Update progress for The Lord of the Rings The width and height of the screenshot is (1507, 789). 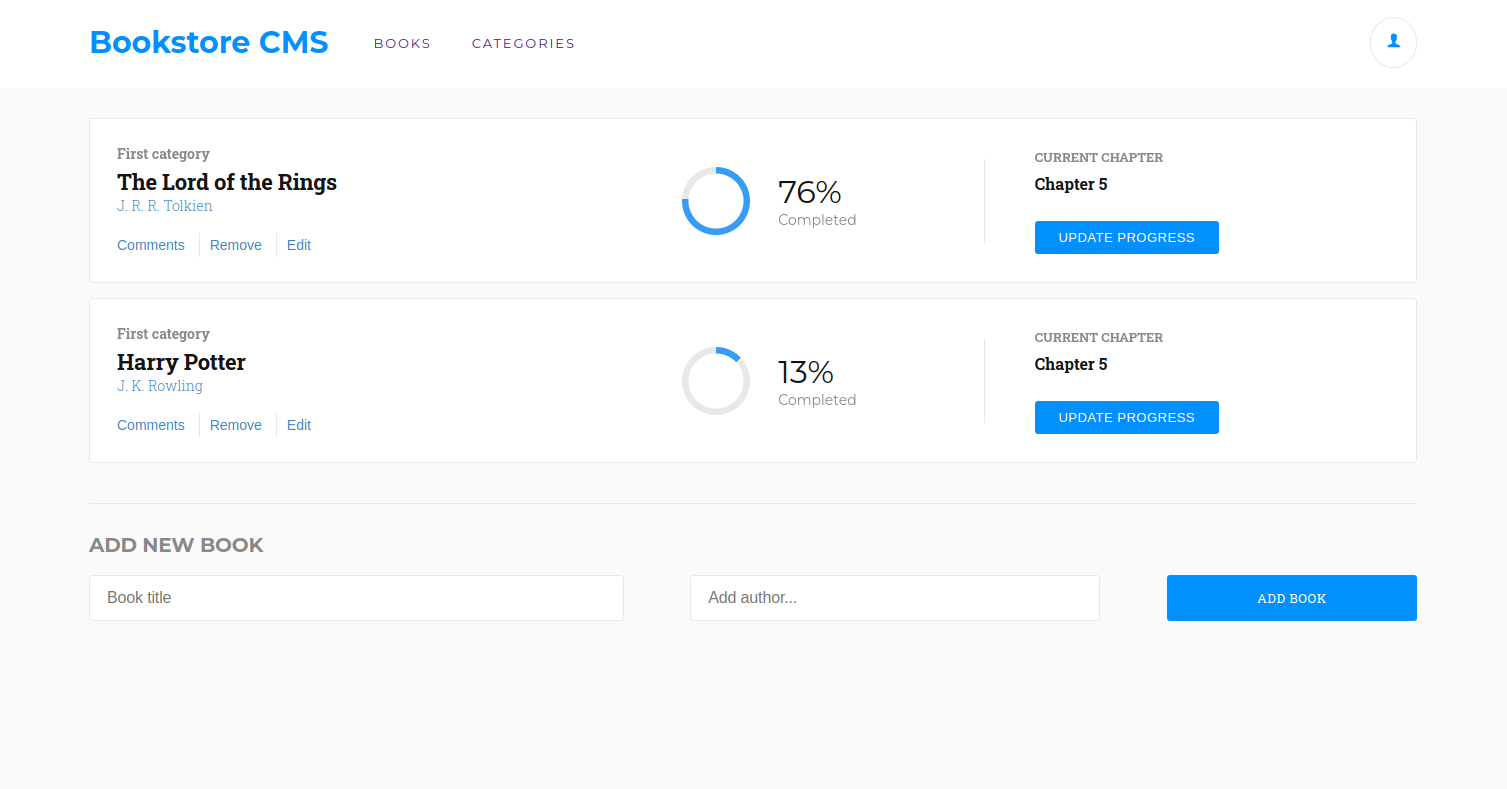point(1126,237)
